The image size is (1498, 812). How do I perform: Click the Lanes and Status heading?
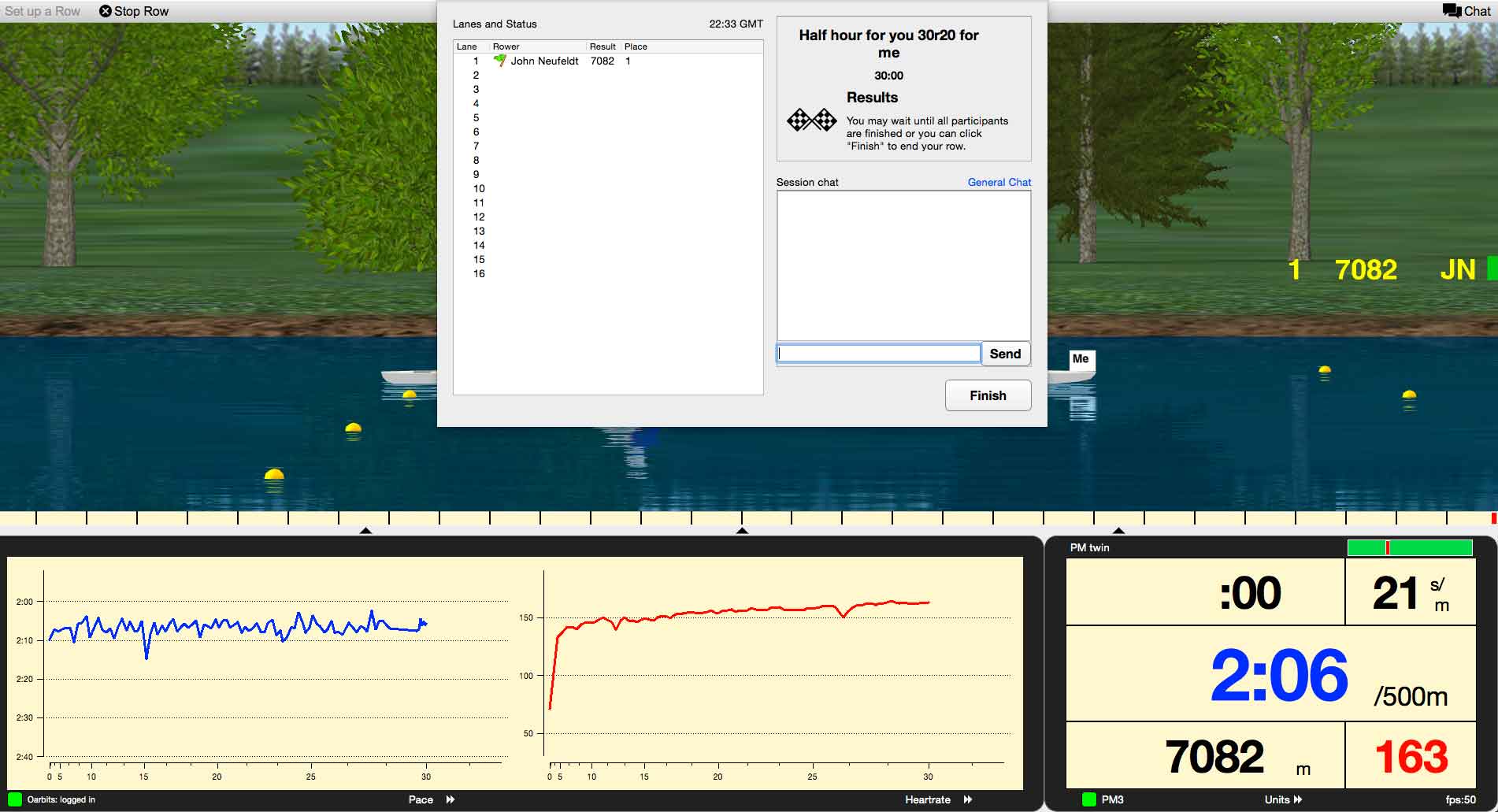coord(495,24)
